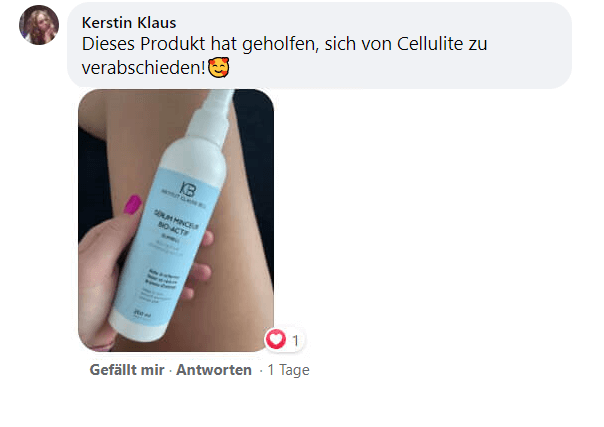Like the comment via Gefällt mir
The height and width of the screenshot is (427, 604).
pyautogui.click(x=127, y=370)
